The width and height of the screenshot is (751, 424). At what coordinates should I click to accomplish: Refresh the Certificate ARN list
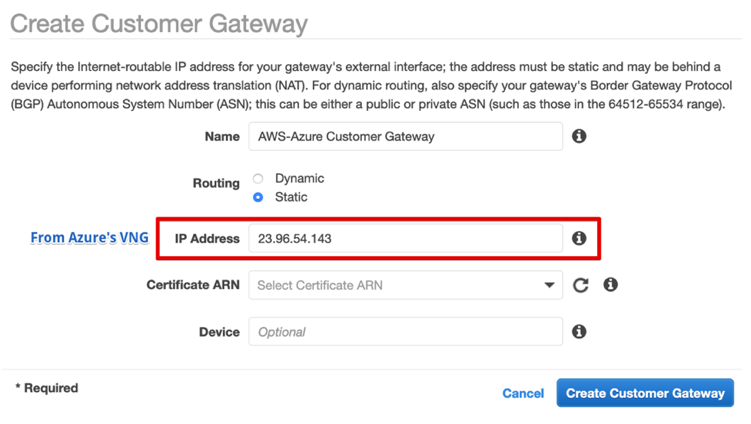580,285
